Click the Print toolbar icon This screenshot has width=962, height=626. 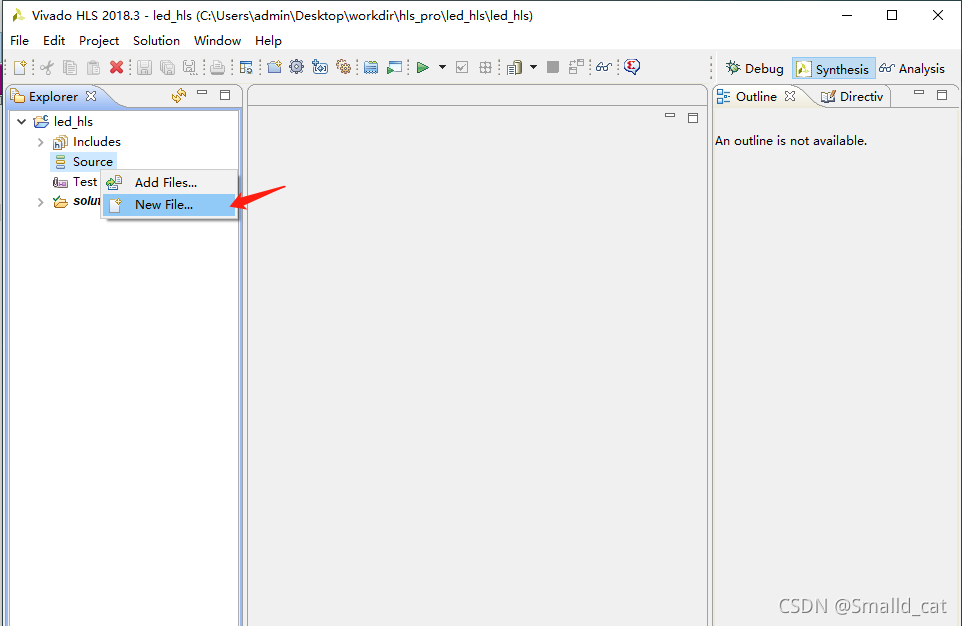(217, 67)
